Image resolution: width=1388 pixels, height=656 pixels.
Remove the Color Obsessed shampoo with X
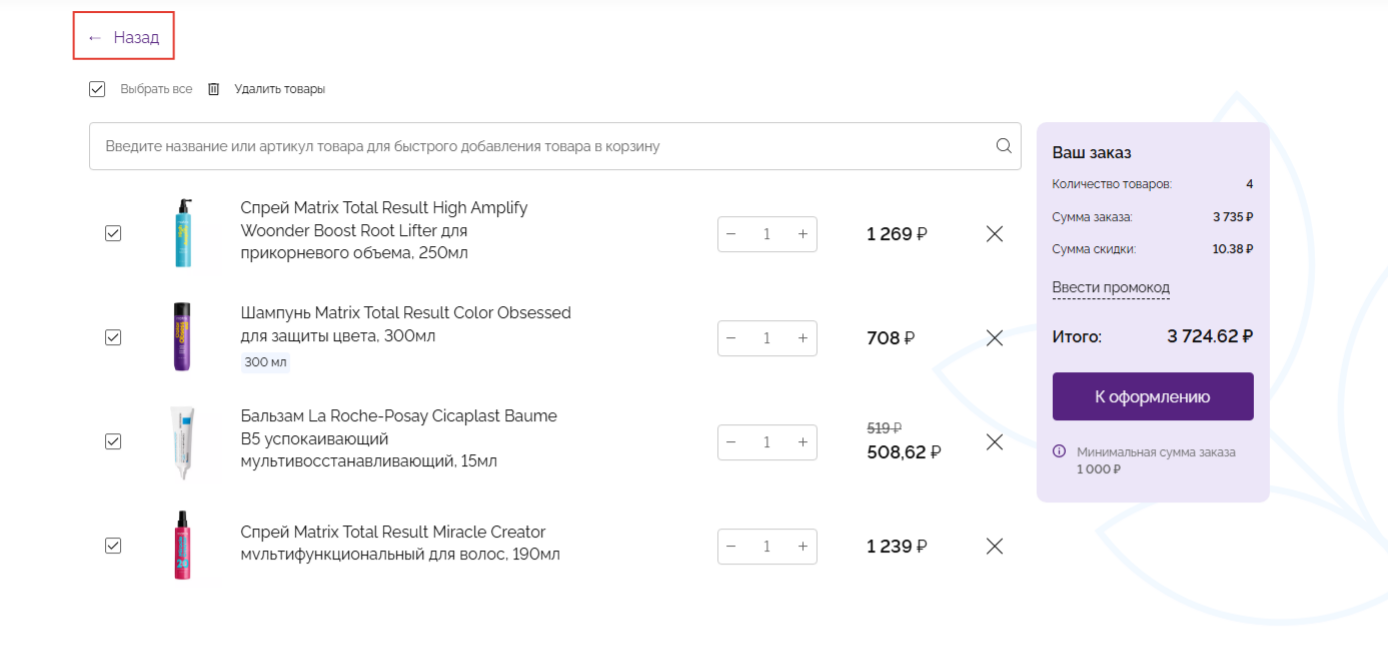tap(994, 338)
